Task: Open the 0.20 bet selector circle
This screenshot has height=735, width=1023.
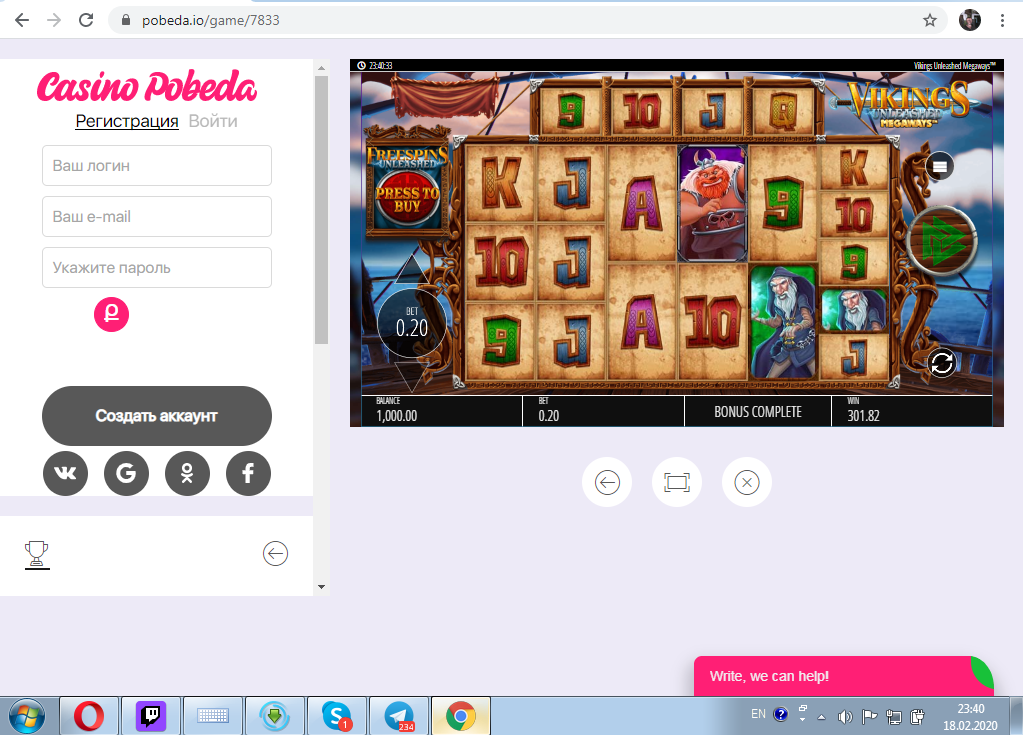Action: 412,323
